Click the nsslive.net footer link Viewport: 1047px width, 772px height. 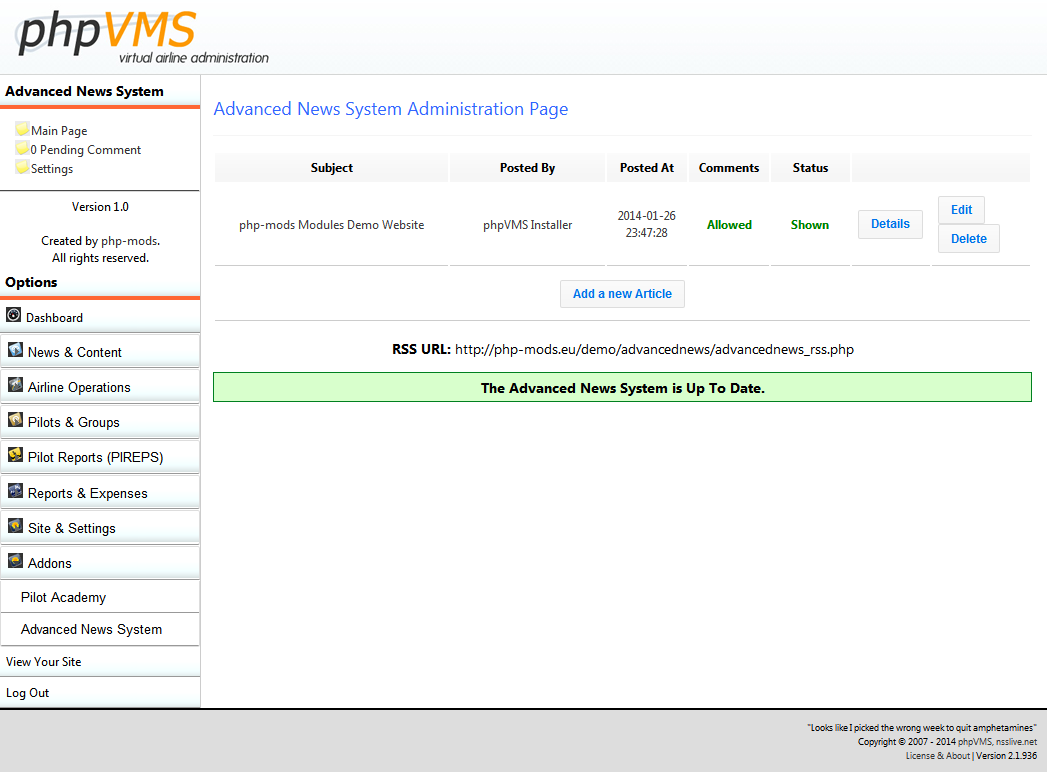[x=1016, y=742]
